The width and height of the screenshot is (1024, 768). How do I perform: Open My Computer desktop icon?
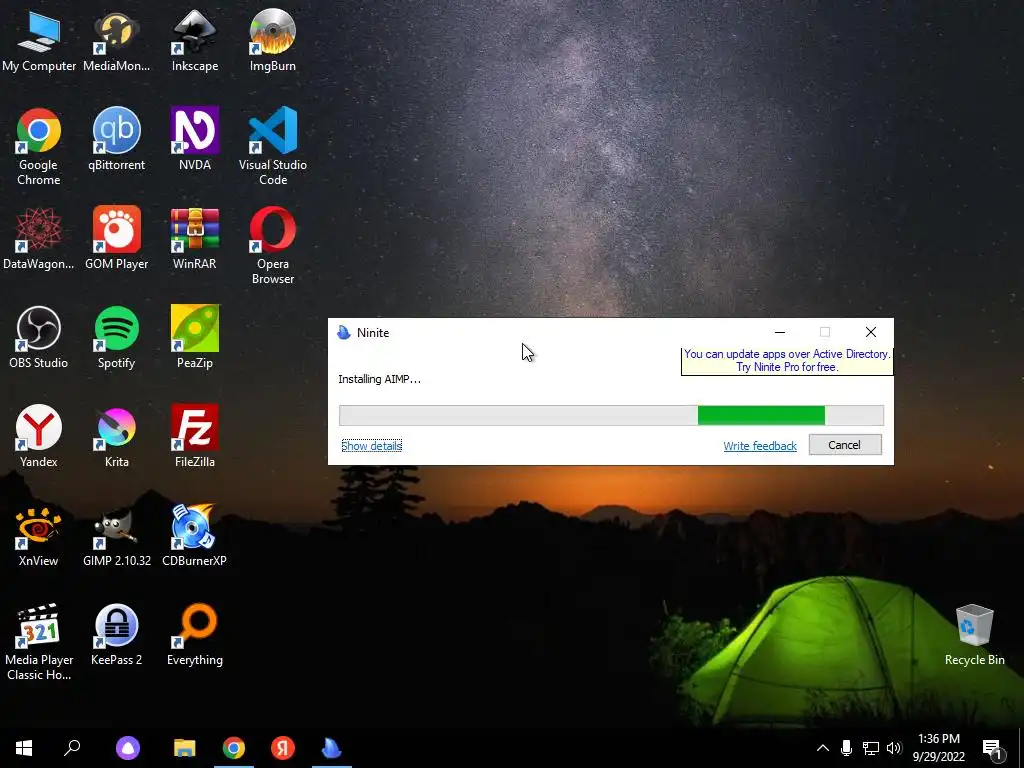[39, 41]
